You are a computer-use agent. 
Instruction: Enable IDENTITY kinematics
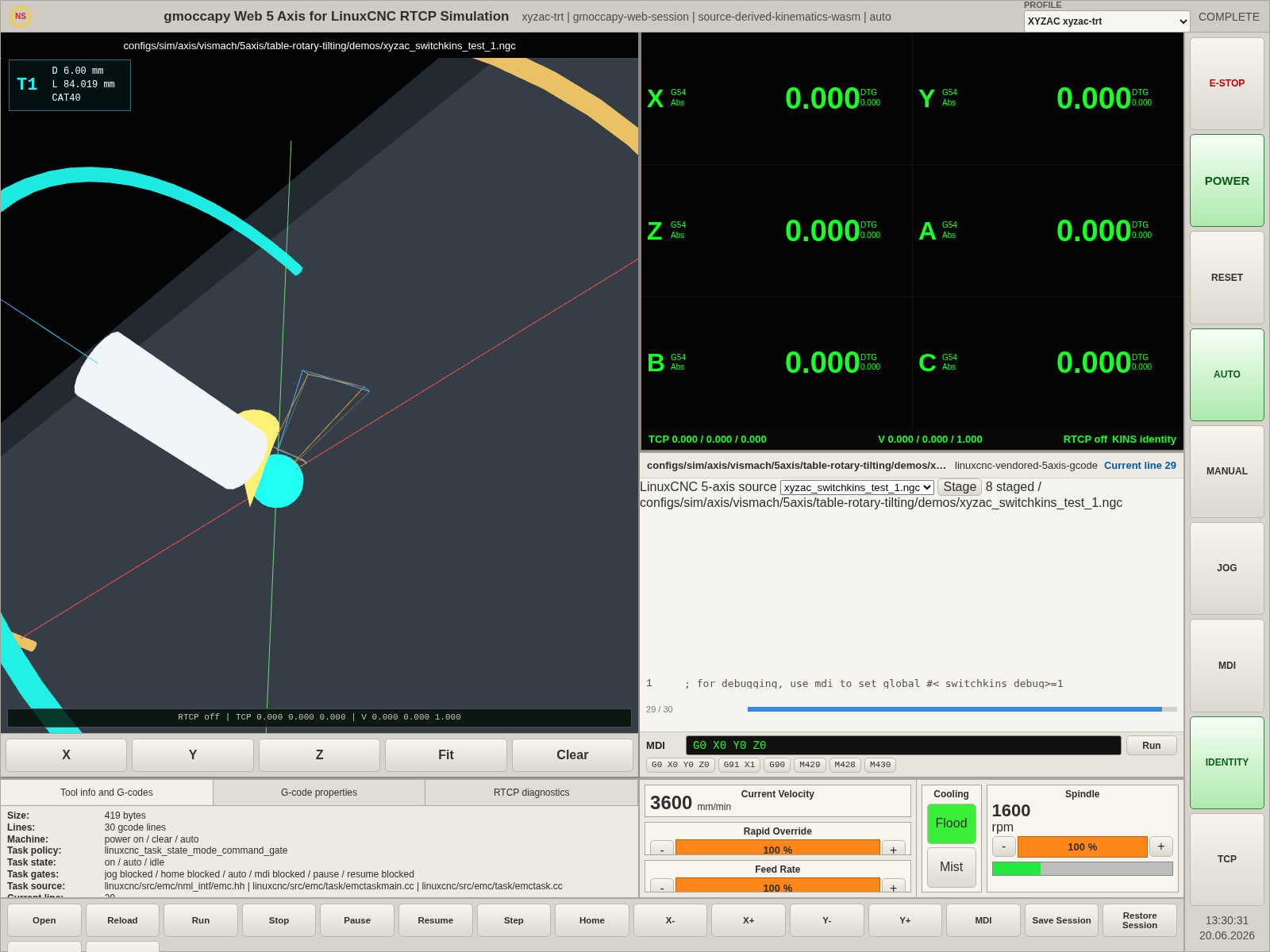pos(1226,762)
